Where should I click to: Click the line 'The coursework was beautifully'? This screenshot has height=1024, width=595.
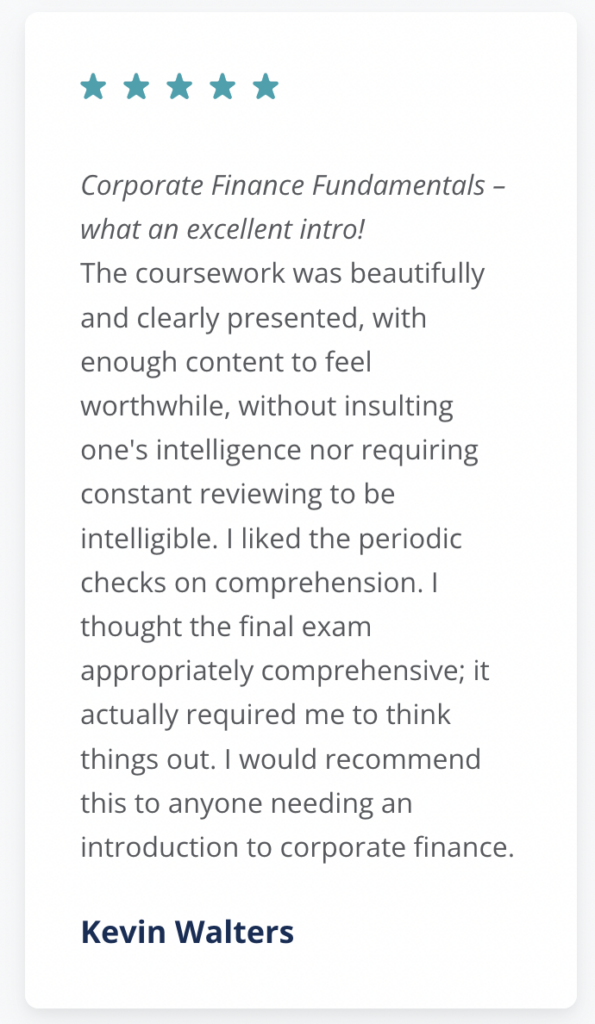(283, 274)
